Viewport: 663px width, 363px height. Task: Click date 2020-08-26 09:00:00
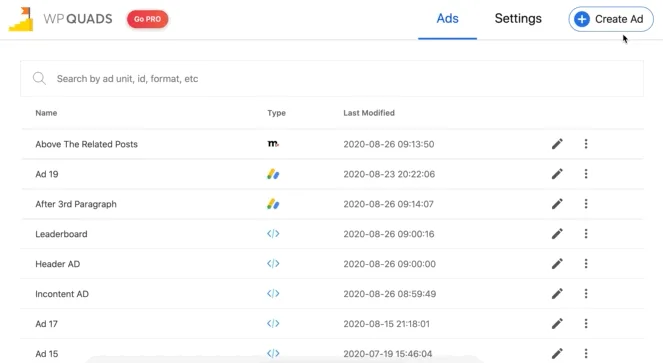[x=389, y=264]
